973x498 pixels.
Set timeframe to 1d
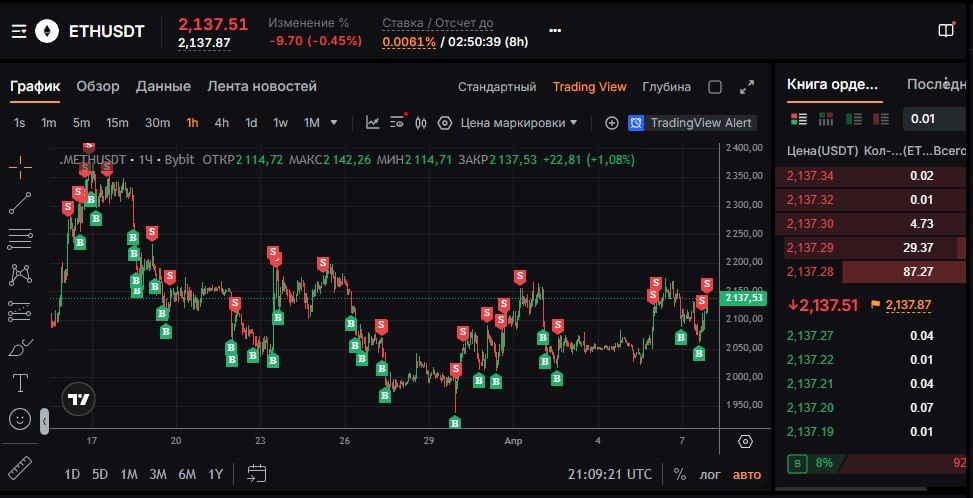click(251, 123)
